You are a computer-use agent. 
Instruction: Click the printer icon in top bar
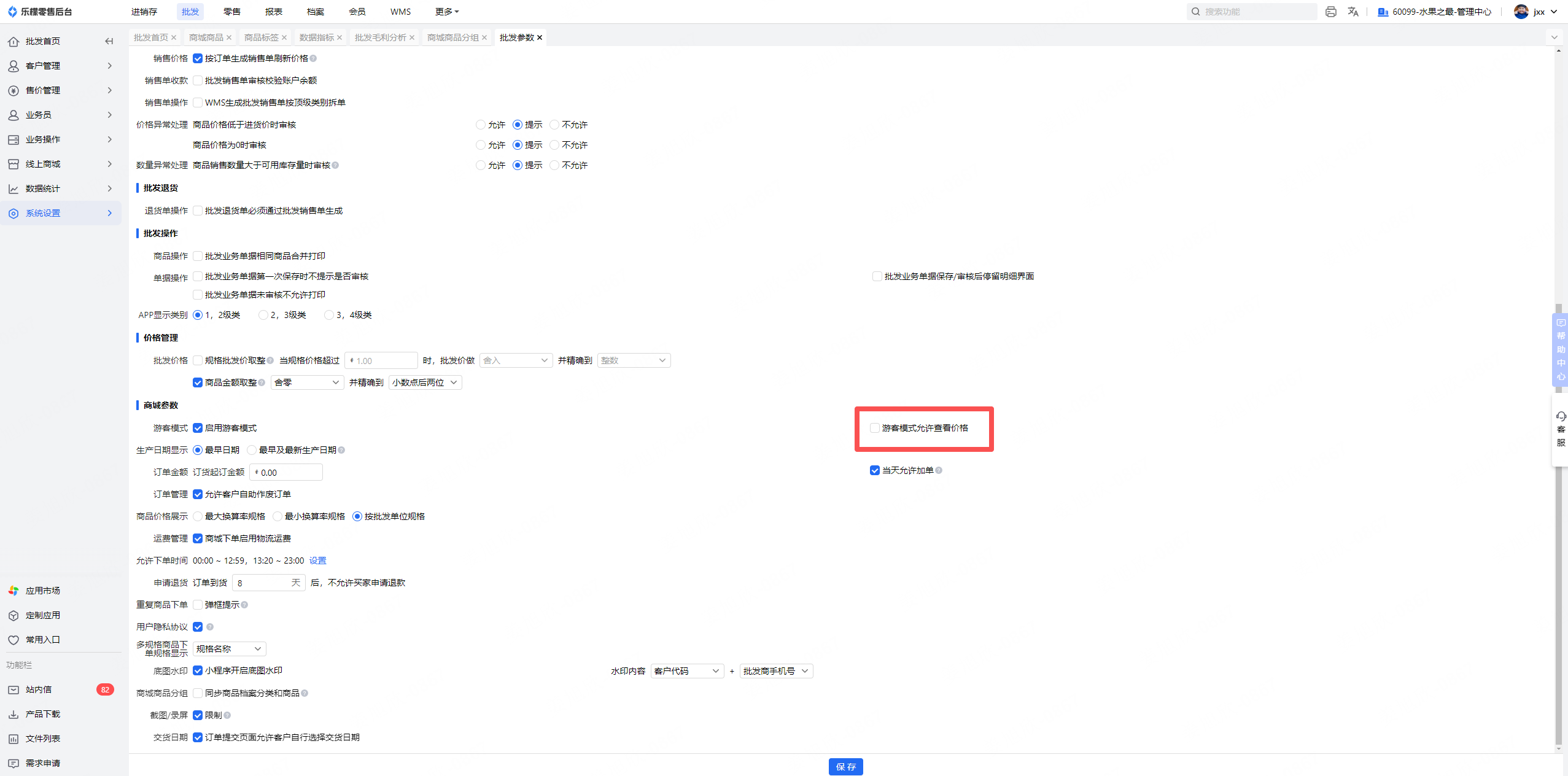[1330, 12]
